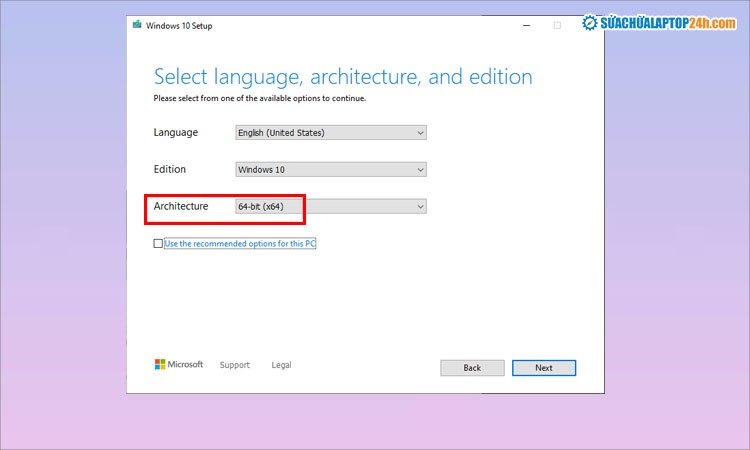The image size is (750, 450).
Task: Close the Windows 10 Setup window
Action: click(x=586, y=25)
